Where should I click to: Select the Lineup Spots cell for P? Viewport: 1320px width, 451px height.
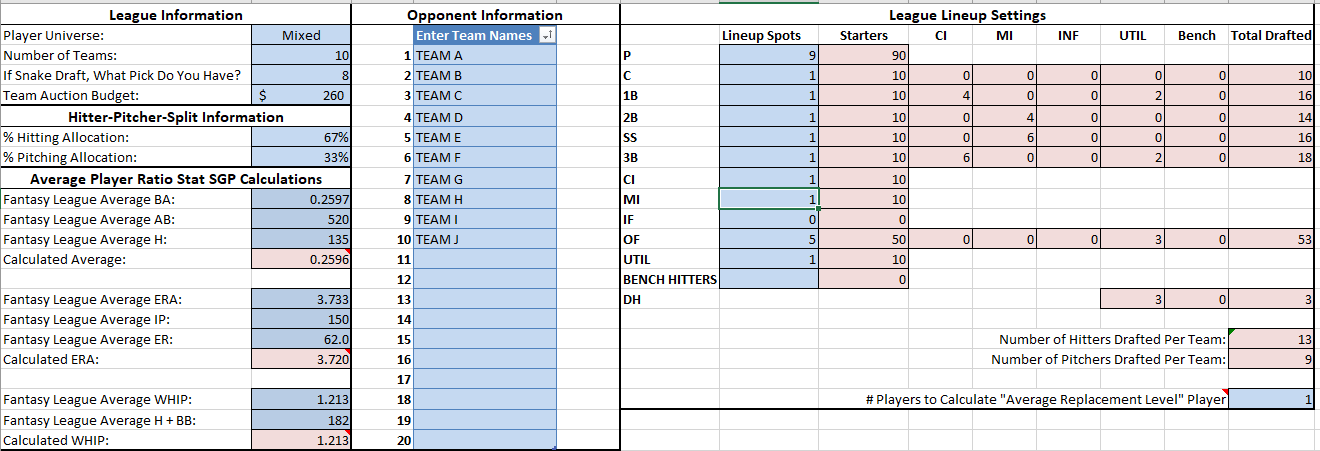[x=768, y=56]
